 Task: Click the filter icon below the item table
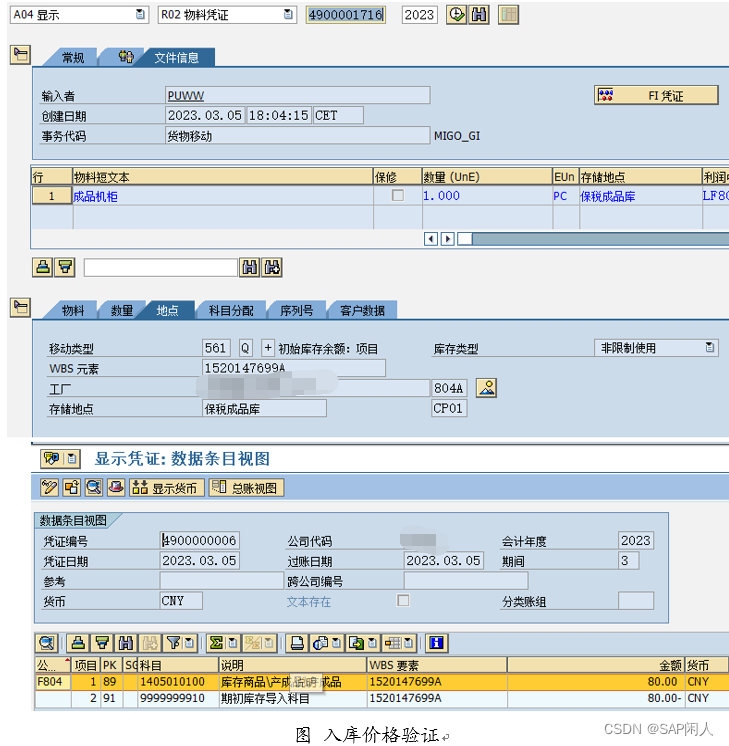tap(65, 267)
